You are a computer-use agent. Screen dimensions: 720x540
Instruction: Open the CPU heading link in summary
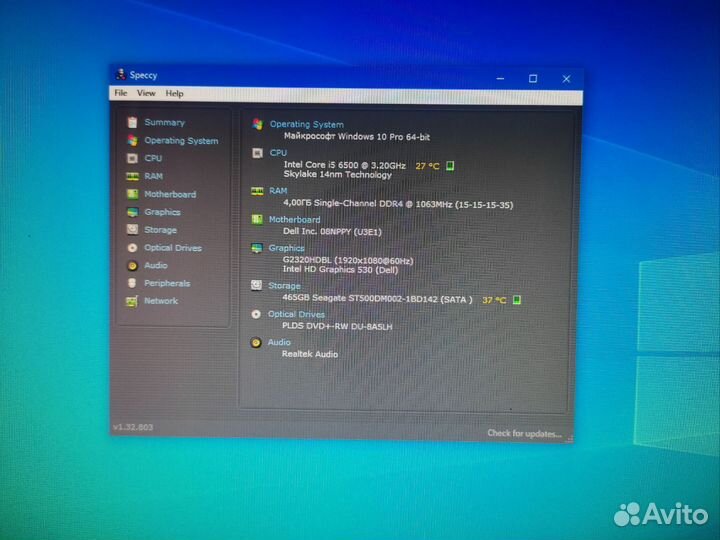(278, 153)
